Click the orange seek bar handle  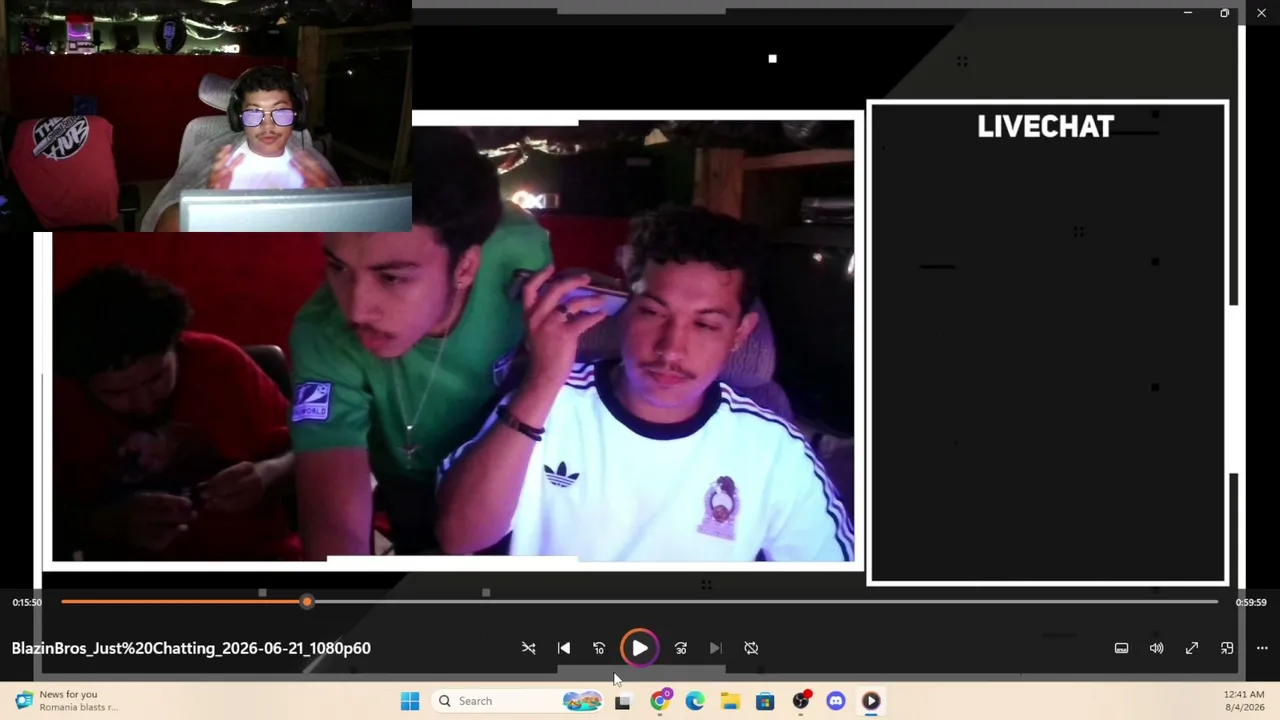point(307,602)
